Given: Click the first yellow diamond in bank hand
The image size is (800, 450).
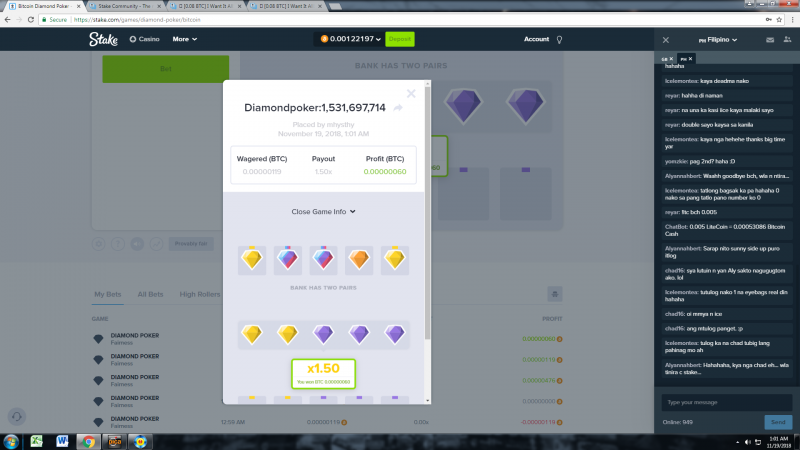Looking at the screenshot, I should tap(252, 260).
